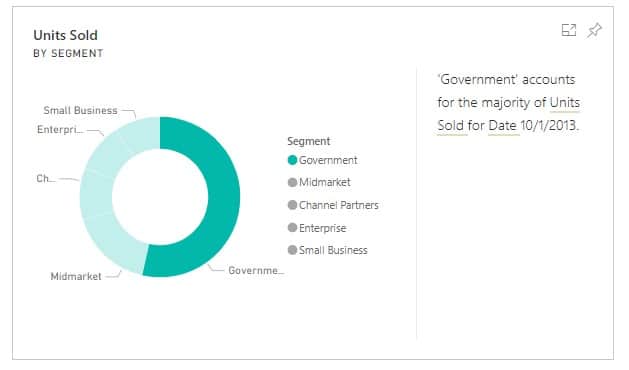Select the Small Business legend label
The image size is (629, 370).
click(333, 250)
